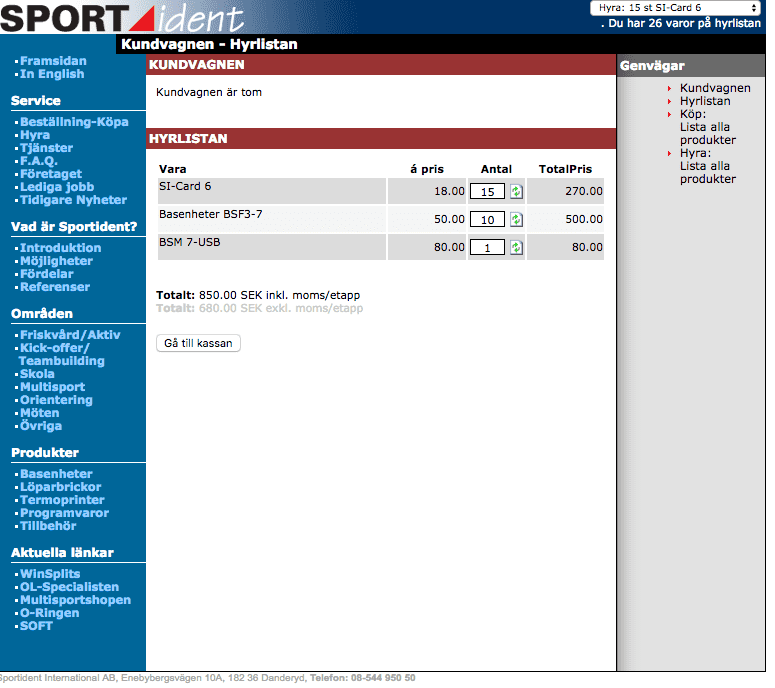This screenshot has width=775, height=688.
Task: Open Tillbehör link
Action: point(48,526)
